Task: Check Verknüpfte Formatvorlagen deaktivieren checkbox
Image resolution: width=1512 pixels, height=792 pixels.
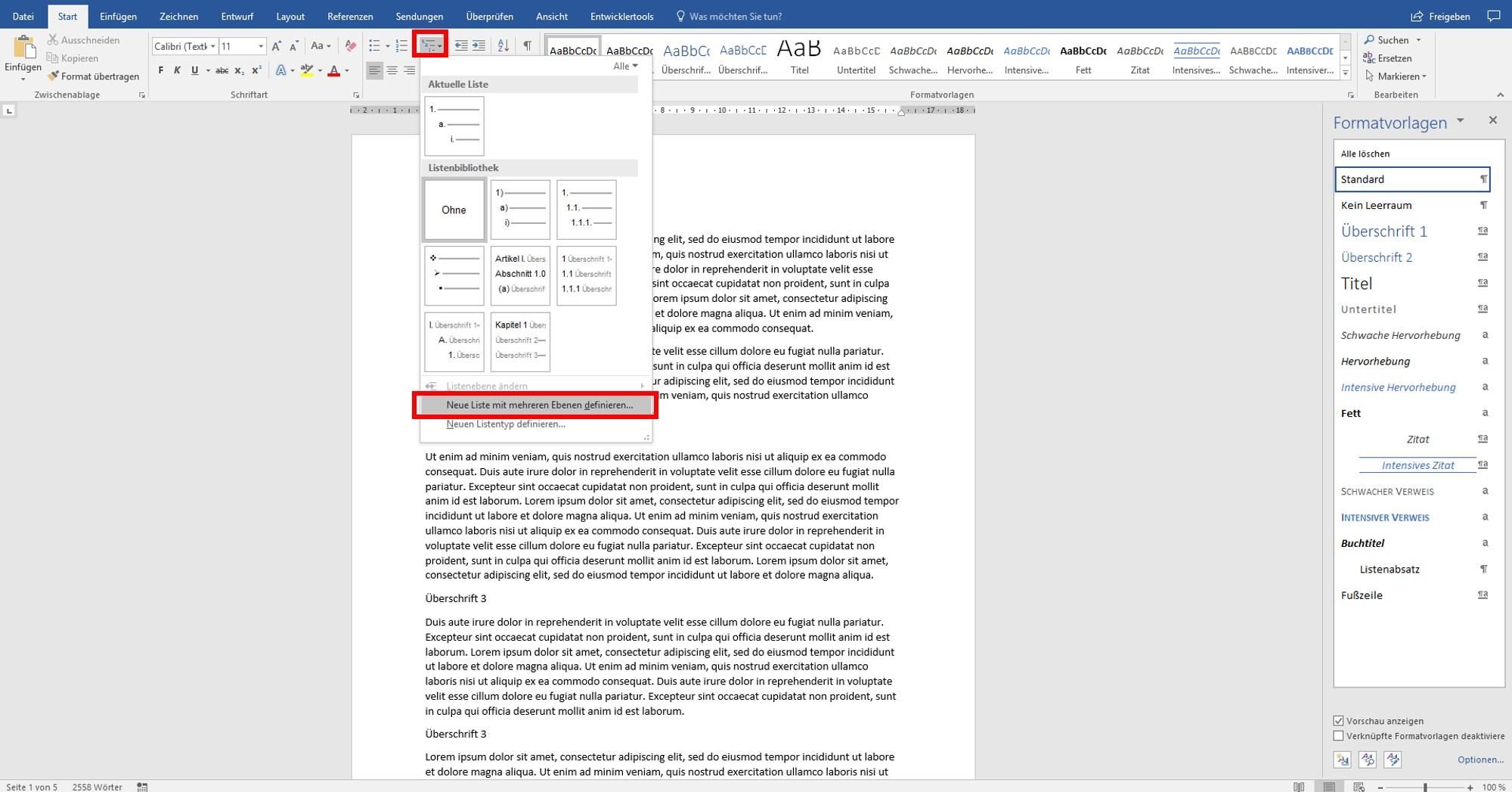Action: point(1338,736)
